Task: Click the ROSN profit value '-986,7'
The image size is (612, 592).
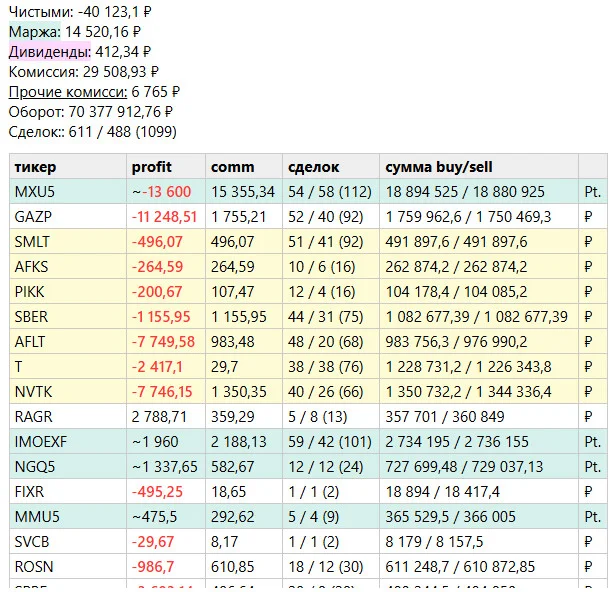Action: point(153,566)
